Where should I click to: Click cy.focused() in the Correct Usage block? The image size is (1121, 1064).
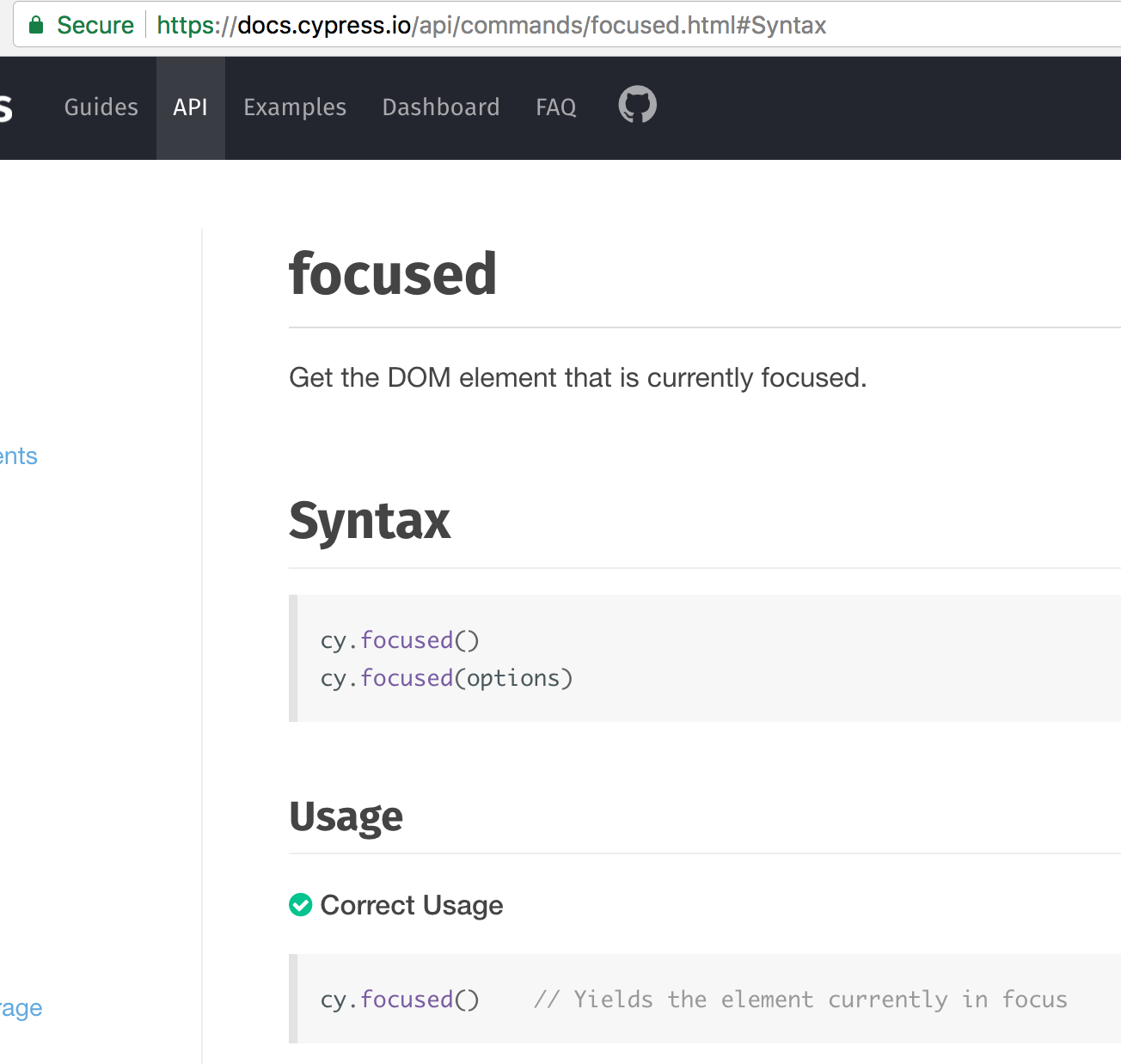400,1000
